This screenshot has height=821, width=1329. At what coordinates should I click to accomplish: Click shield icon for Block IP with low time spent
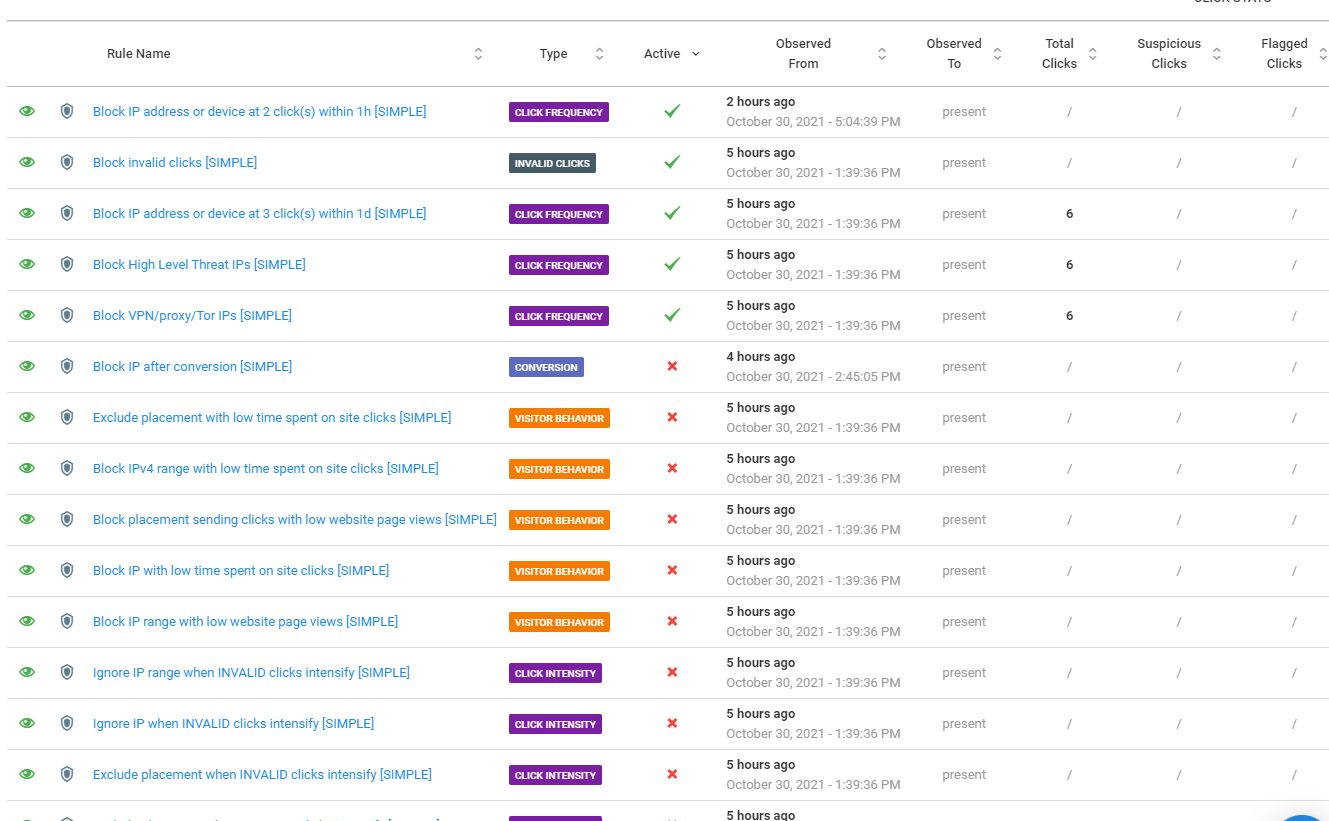tap(67, 570)
